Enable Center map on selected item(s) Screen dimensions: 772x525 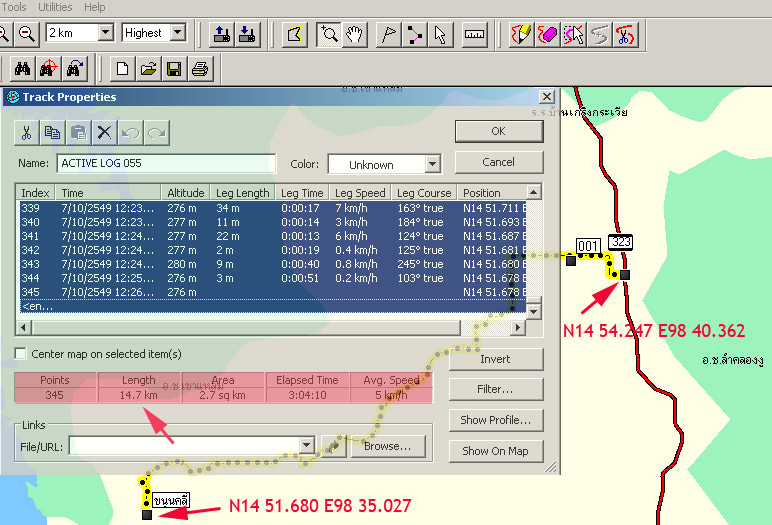pyautogui.click(x=22, y=354)
